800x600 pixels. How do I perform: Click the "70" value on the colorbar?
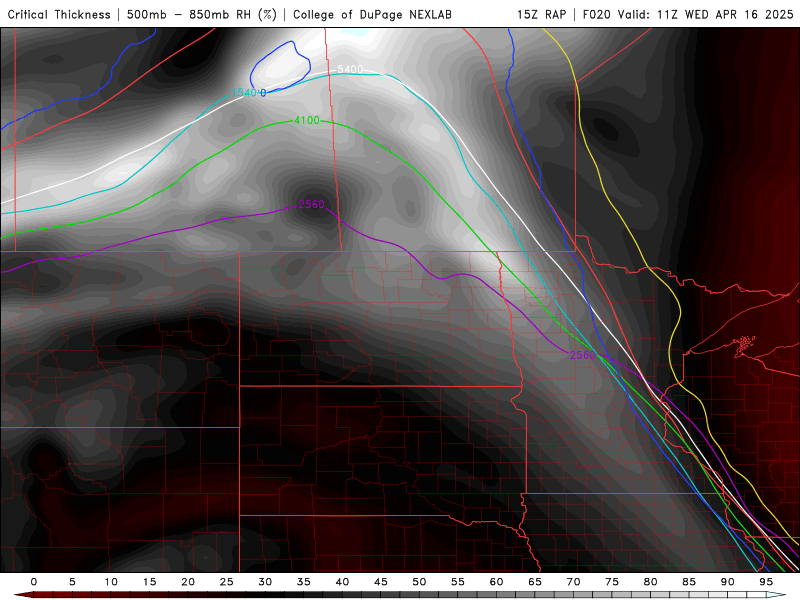[x=573, y=582]
